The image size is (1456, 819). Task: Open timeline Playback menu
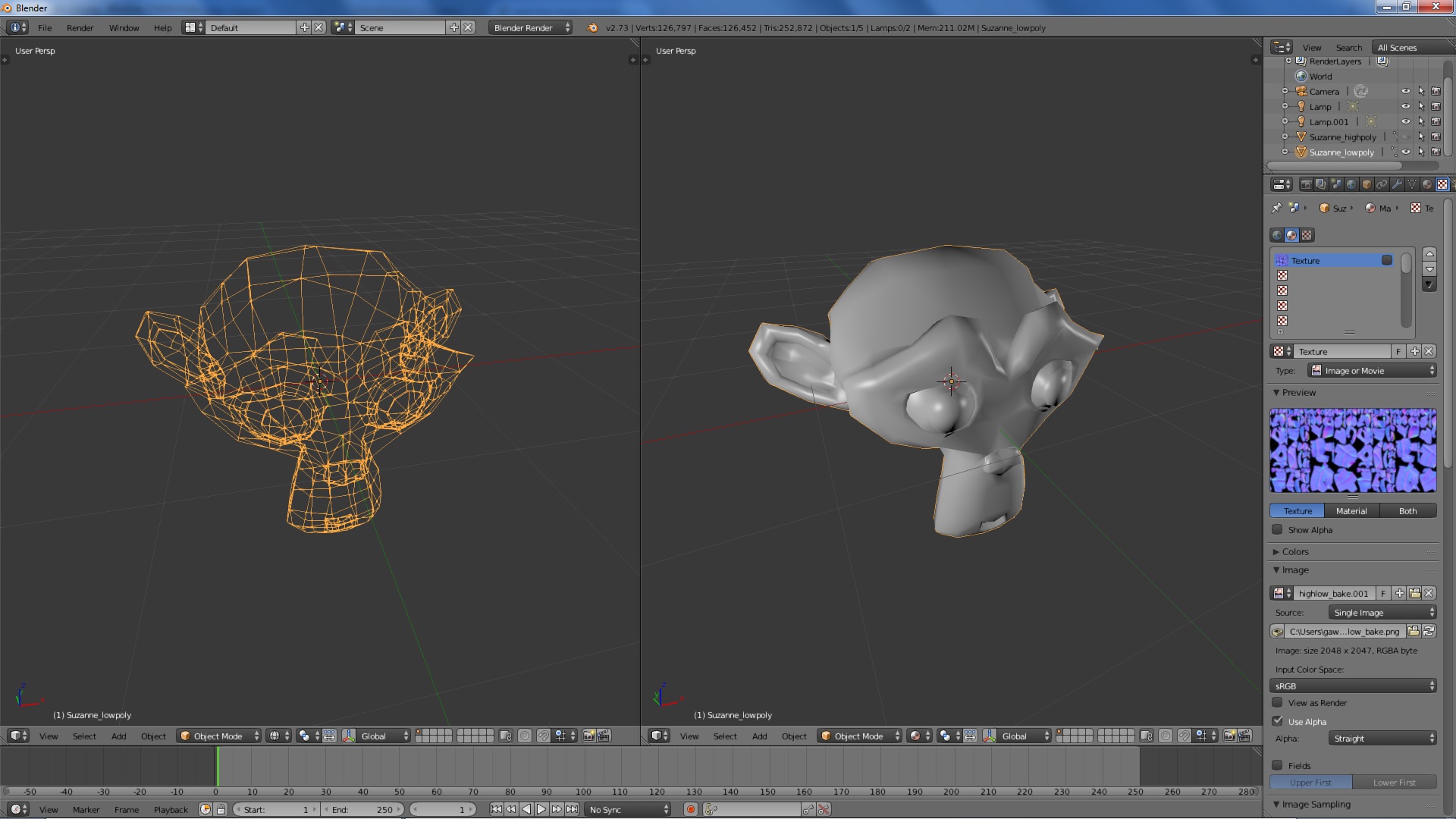171,809
